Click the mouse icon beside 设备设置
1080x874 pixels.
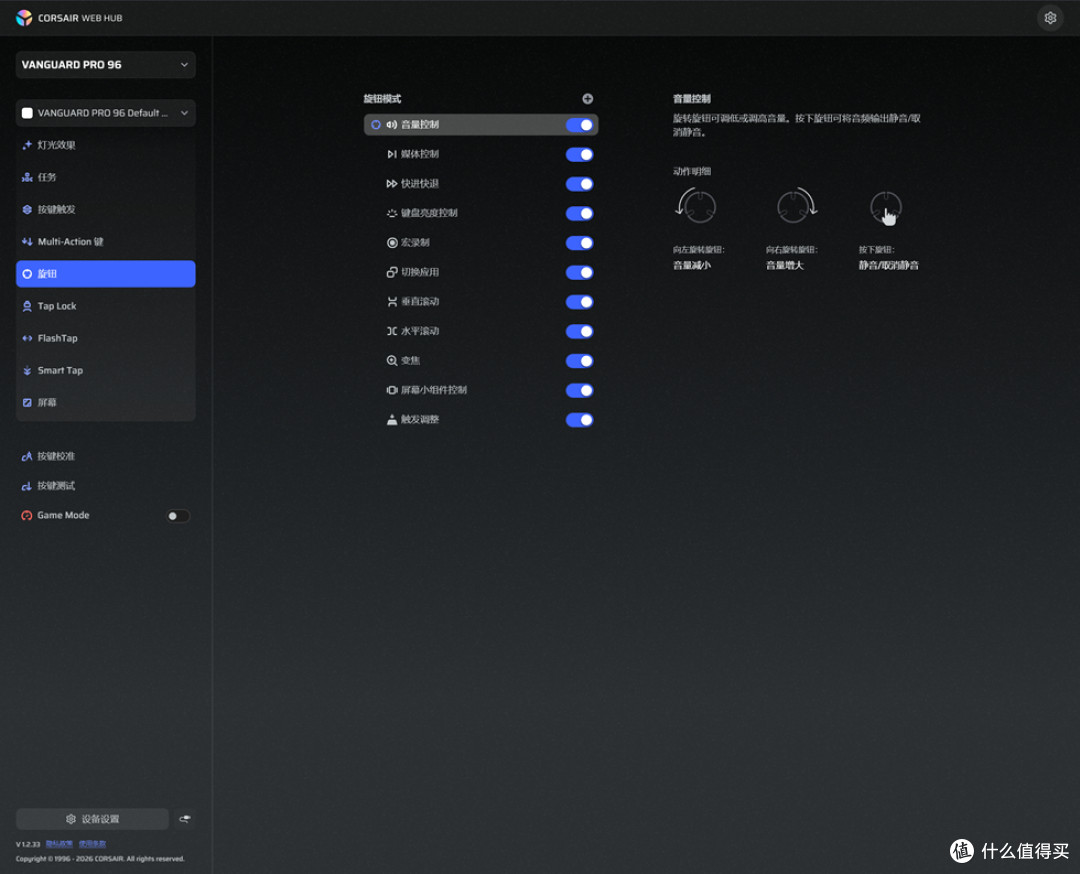point(185,819)
